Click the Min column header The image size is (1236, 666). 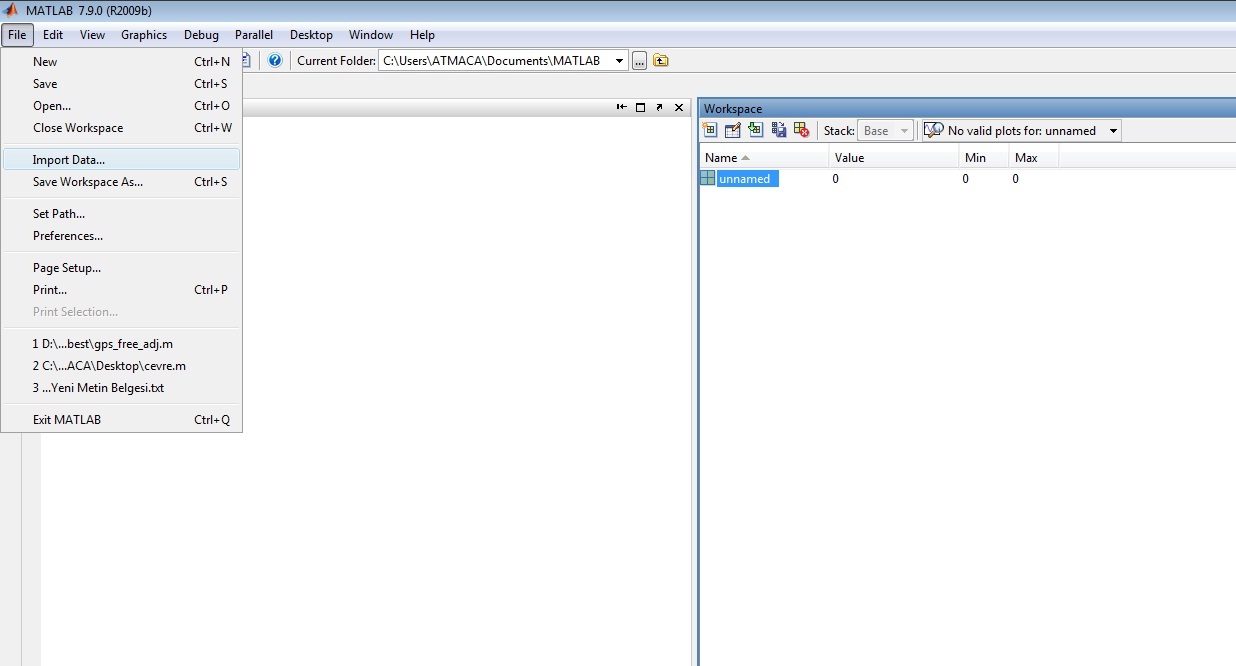click(983, 157)
